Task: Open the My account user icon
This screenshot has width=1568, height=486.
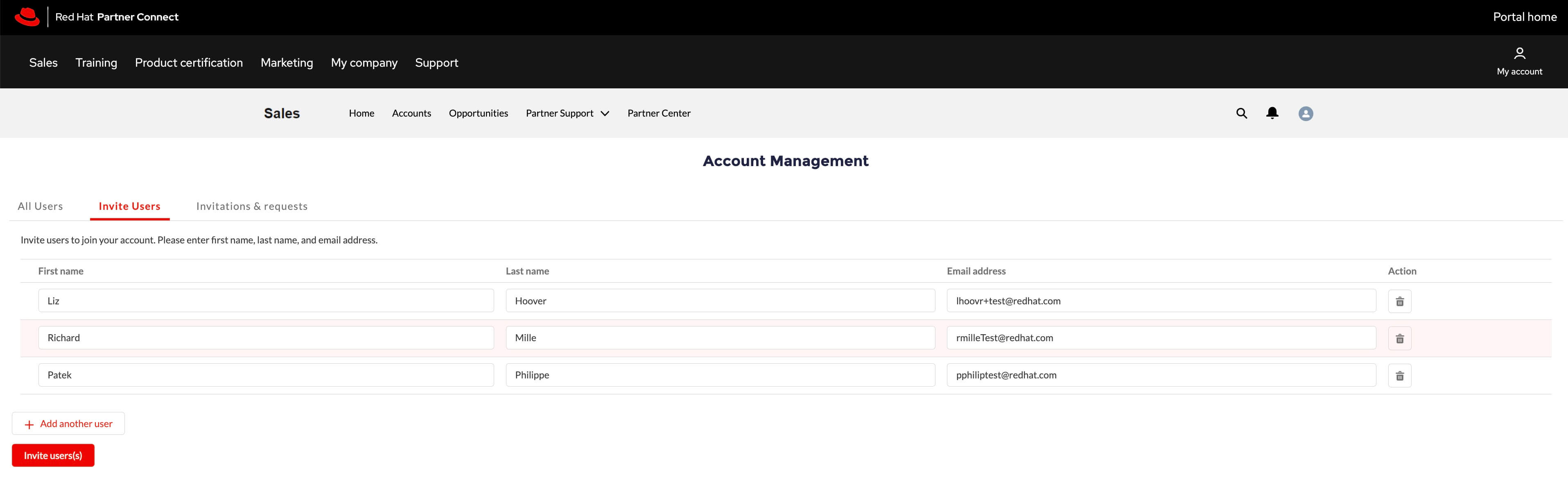Action: tap(1519, 54)
